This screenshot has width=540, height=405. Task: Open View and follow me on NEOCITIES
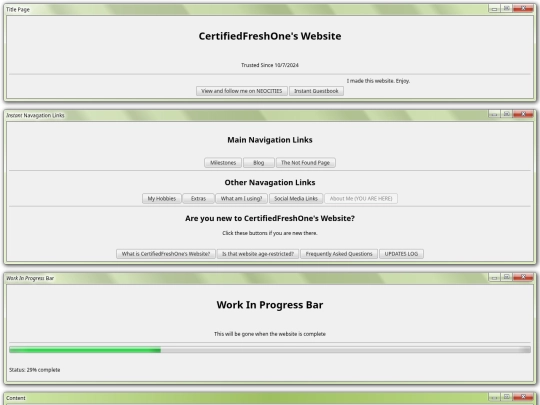click(242, 91)
